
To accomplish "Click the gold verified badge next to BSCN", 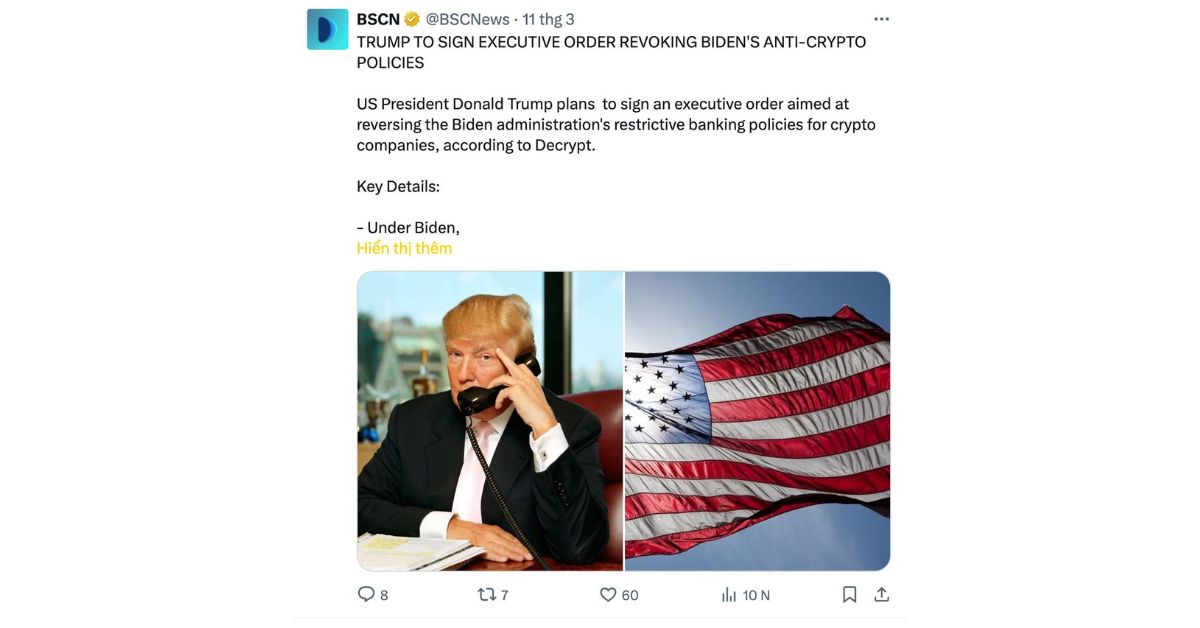I will (x=411, y=19).
